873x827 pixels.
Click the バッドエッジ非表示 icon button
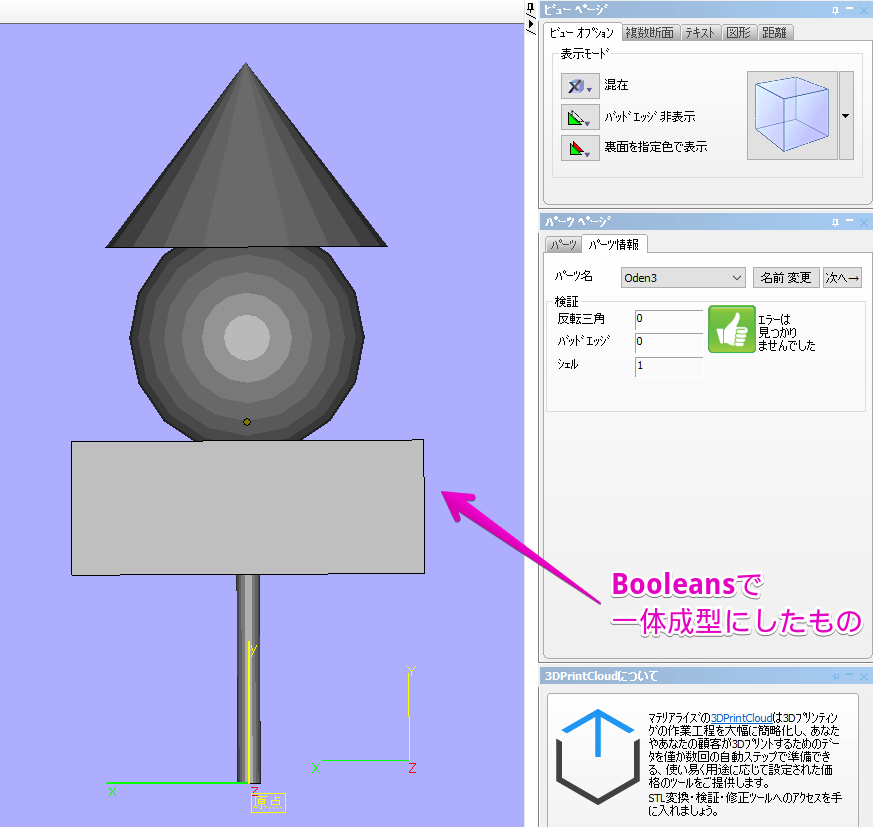click(580, 117)
